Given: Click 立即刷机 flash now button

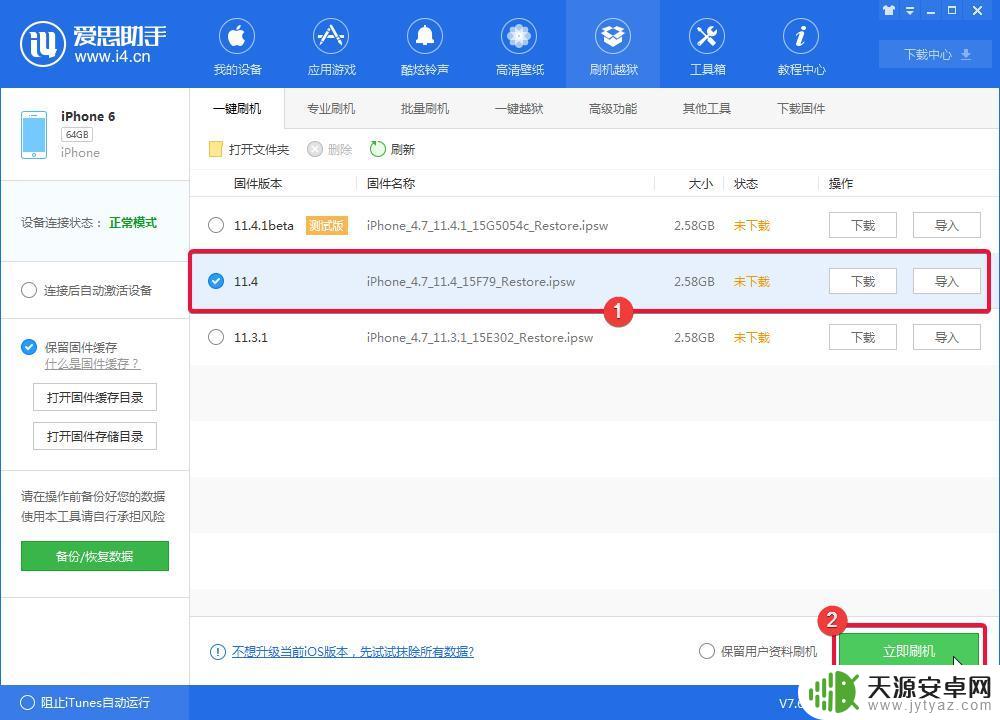Looking at the screenshot, I should (909, 651).
